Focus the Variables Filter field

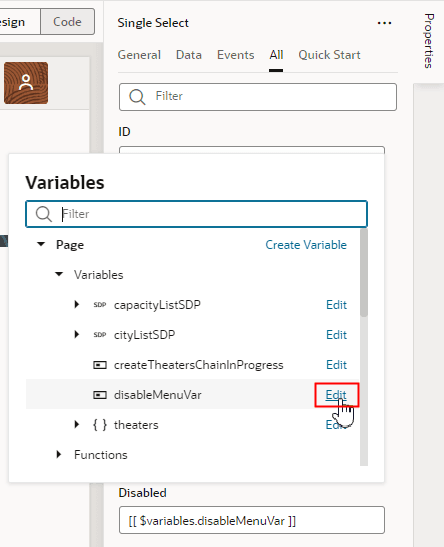[196, 213]
